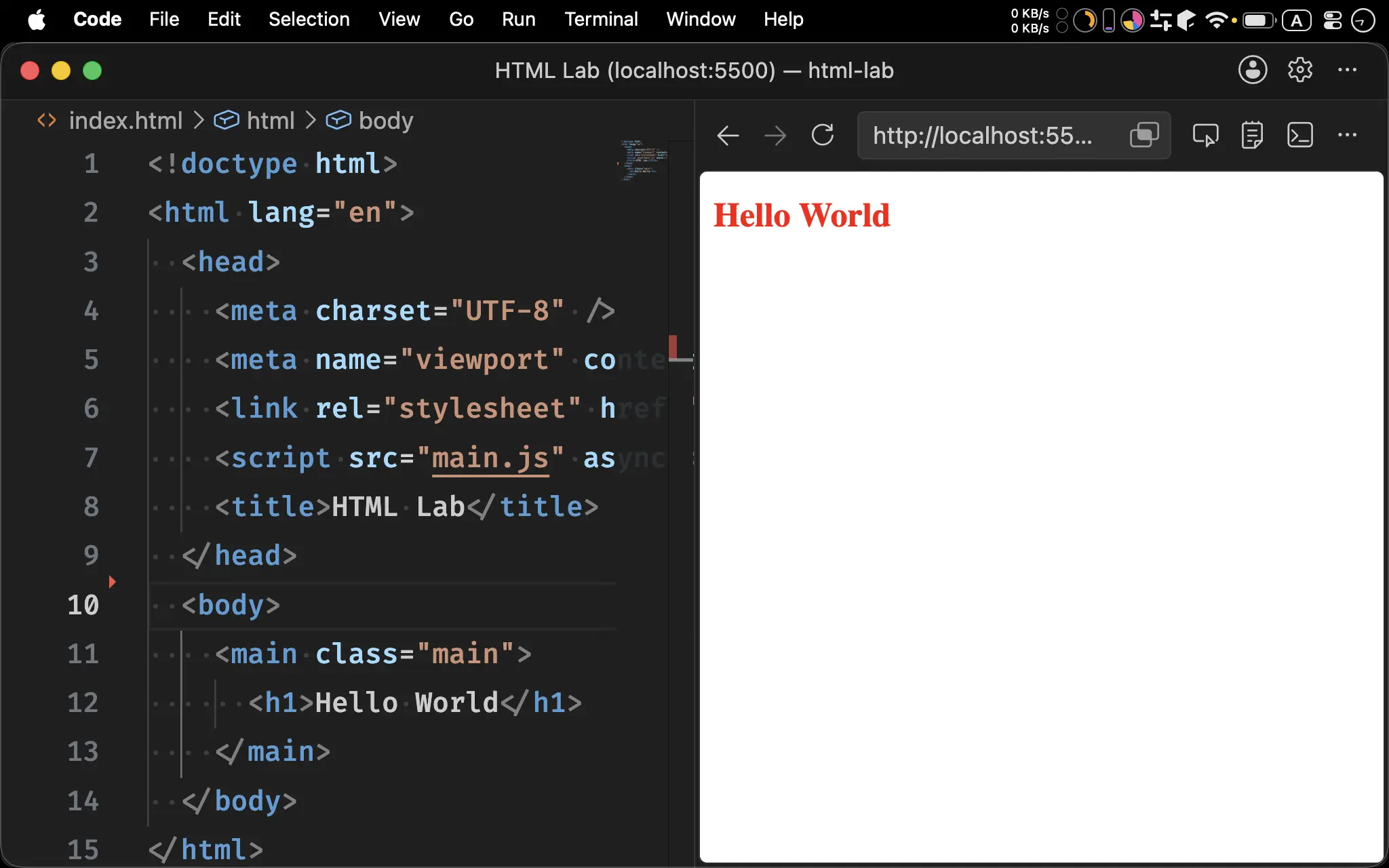Open the Run menu
Image resolution: width=1389 pixels, height=868 pixels.
click(x=519, y=20)
